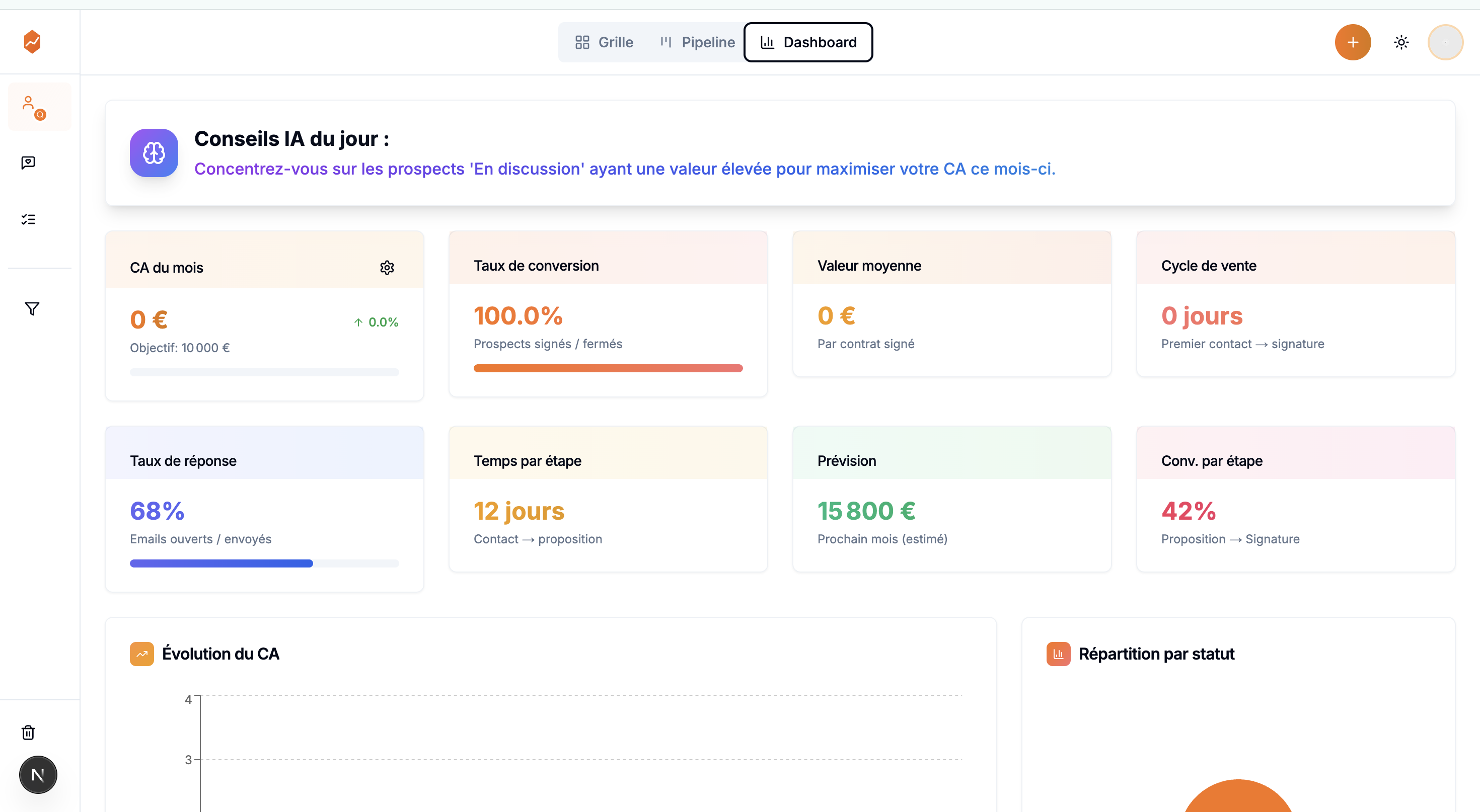This screenshot has width=1480, height=812.
Task: Click the Prévision card title
Action: click(846, 460)
